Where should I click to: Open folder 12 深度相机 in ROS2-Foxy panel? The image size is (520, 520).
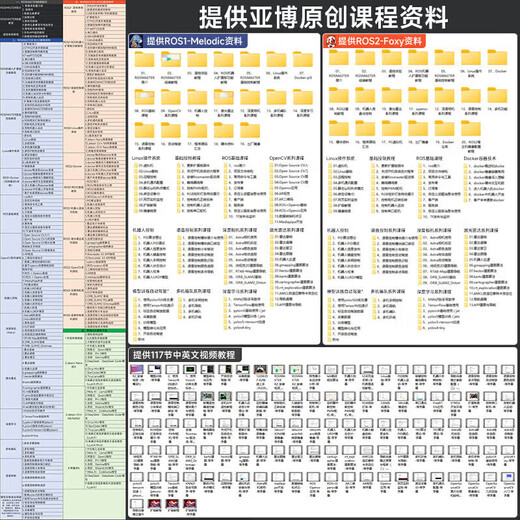point(444,95)
